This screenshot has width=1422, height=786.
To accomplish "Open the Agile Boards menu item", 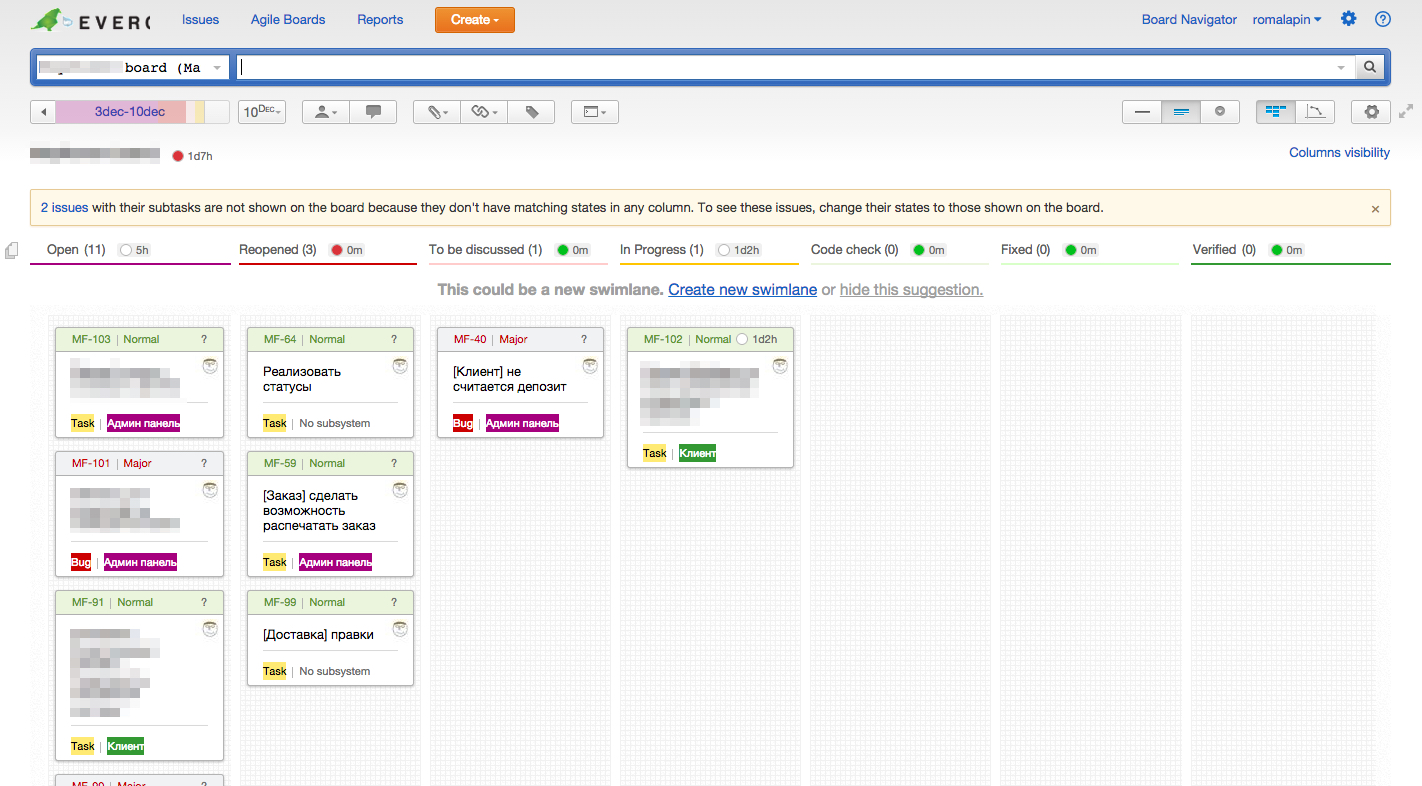I will click(x=288, y=19).
